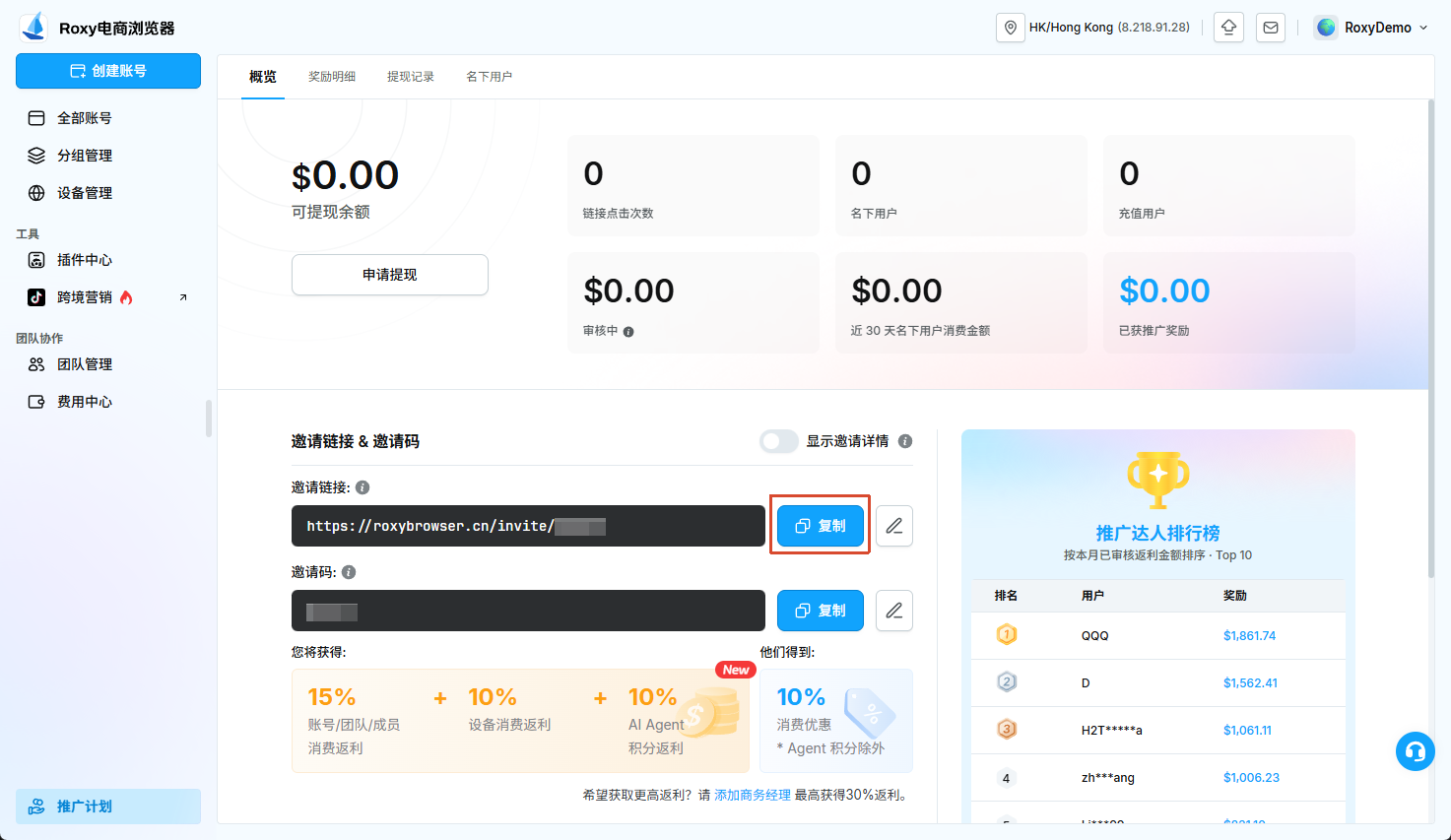Click user H2T*****a in leaderboard
1451x840 pixels.
(x=1112, y=731)
